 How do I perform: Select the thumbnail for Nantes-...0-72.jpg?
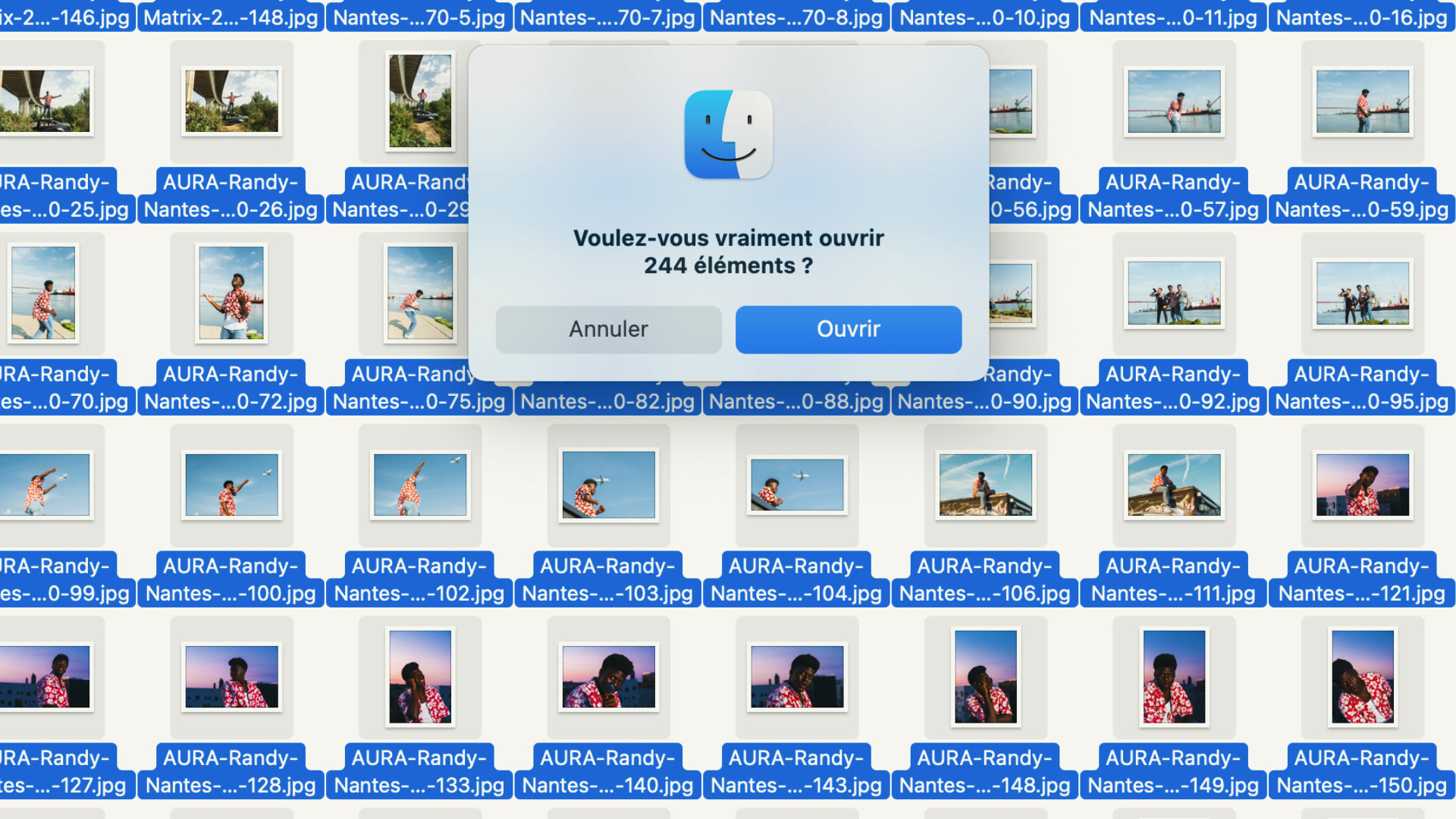(x=231, y=293)
